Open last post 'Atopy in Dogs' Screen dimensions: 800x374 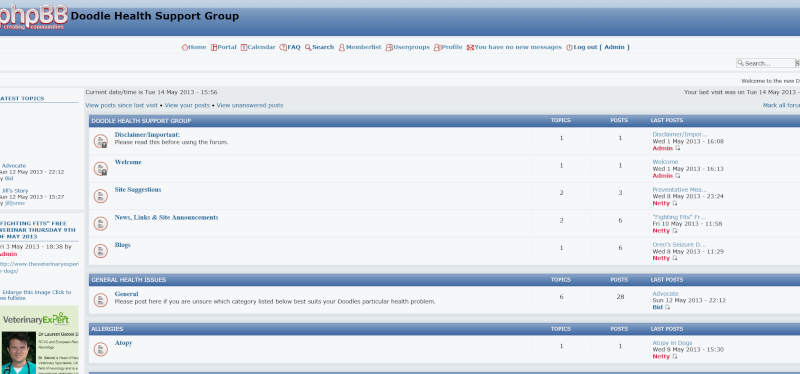(x=672, y=343)
